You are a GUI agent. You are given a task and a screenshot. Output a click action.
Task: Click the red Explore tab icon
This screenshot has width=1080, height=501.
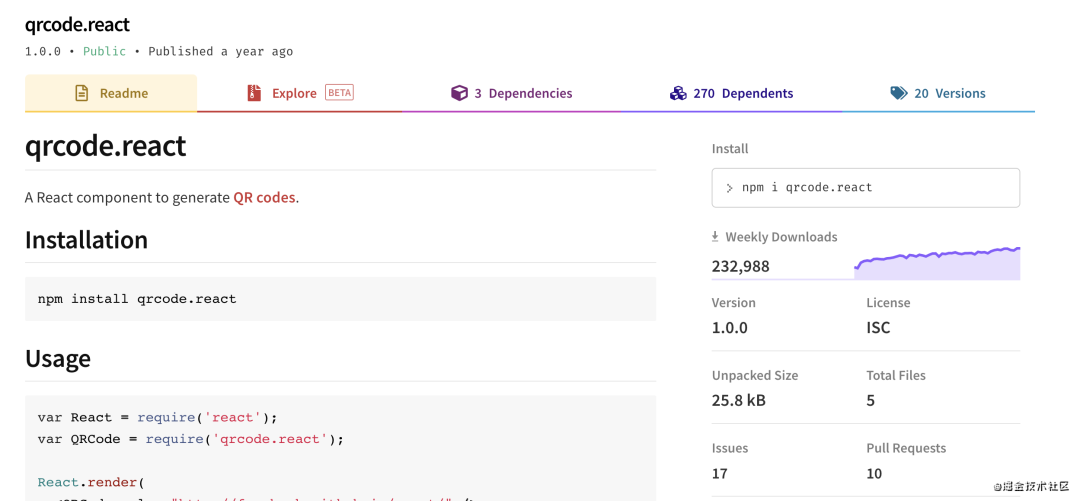(x=254, y=93)
